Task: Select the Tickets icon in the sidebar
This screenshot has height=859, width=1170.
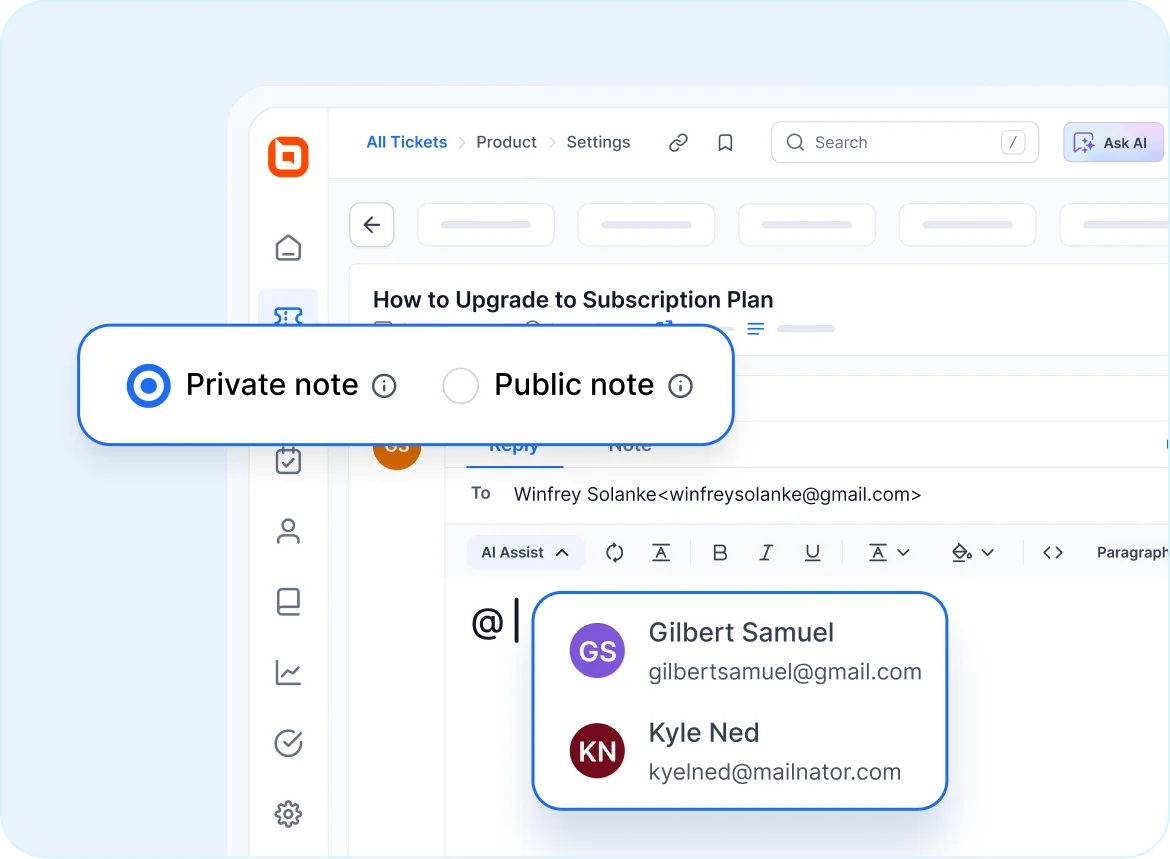Action: [x=288, y=317]
